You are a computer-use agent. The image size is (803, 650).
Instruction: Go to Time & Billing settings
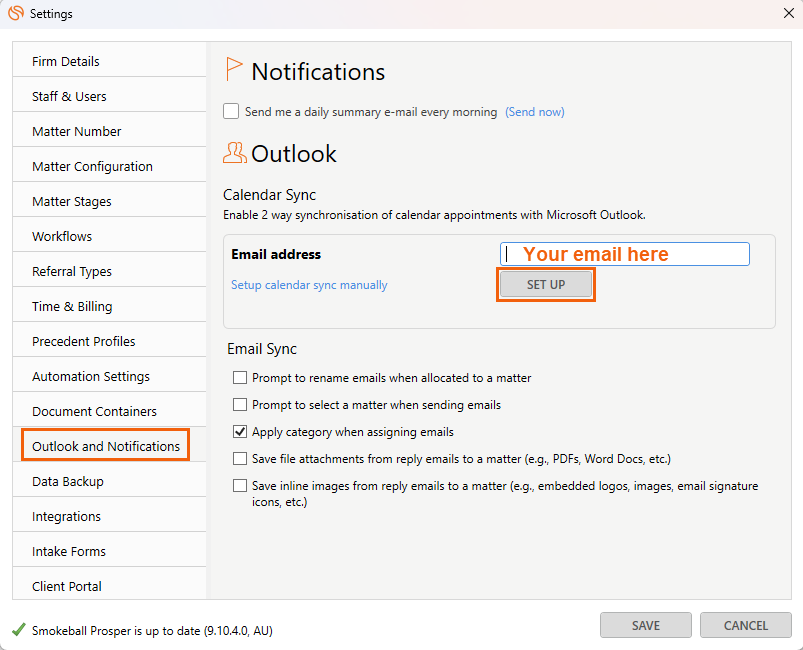[x=110, y=306]
